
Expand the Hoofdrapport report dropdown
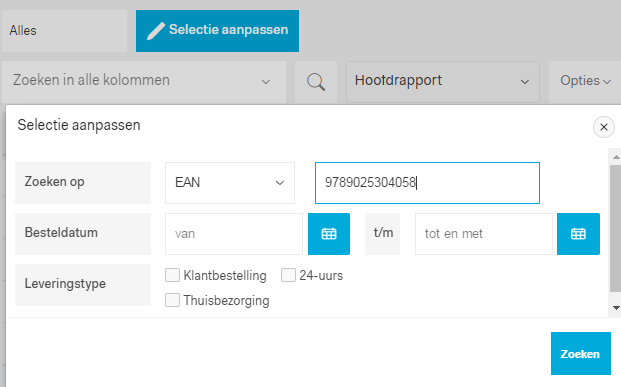pos(443,82)
